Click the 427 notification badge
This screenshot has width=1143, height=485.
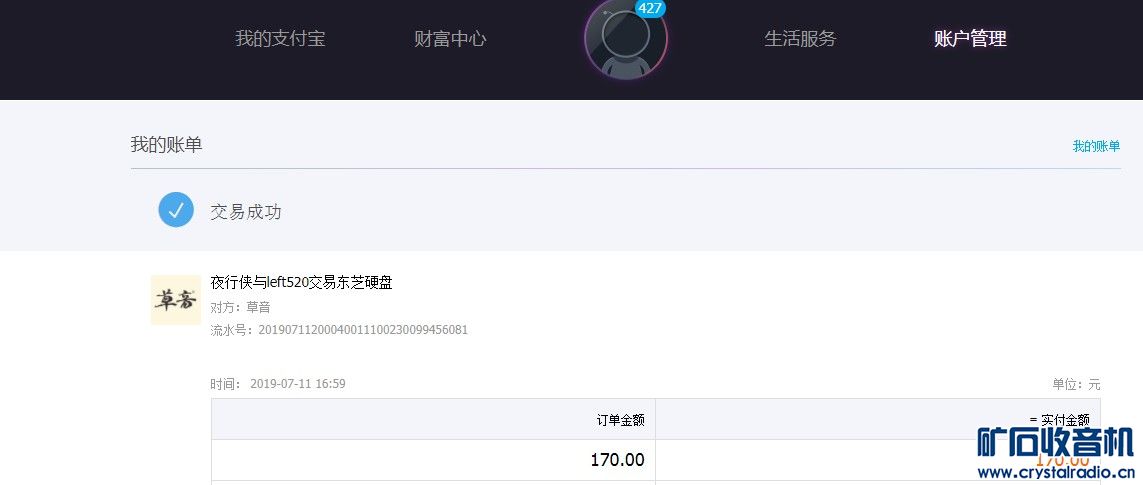point(650,8)
